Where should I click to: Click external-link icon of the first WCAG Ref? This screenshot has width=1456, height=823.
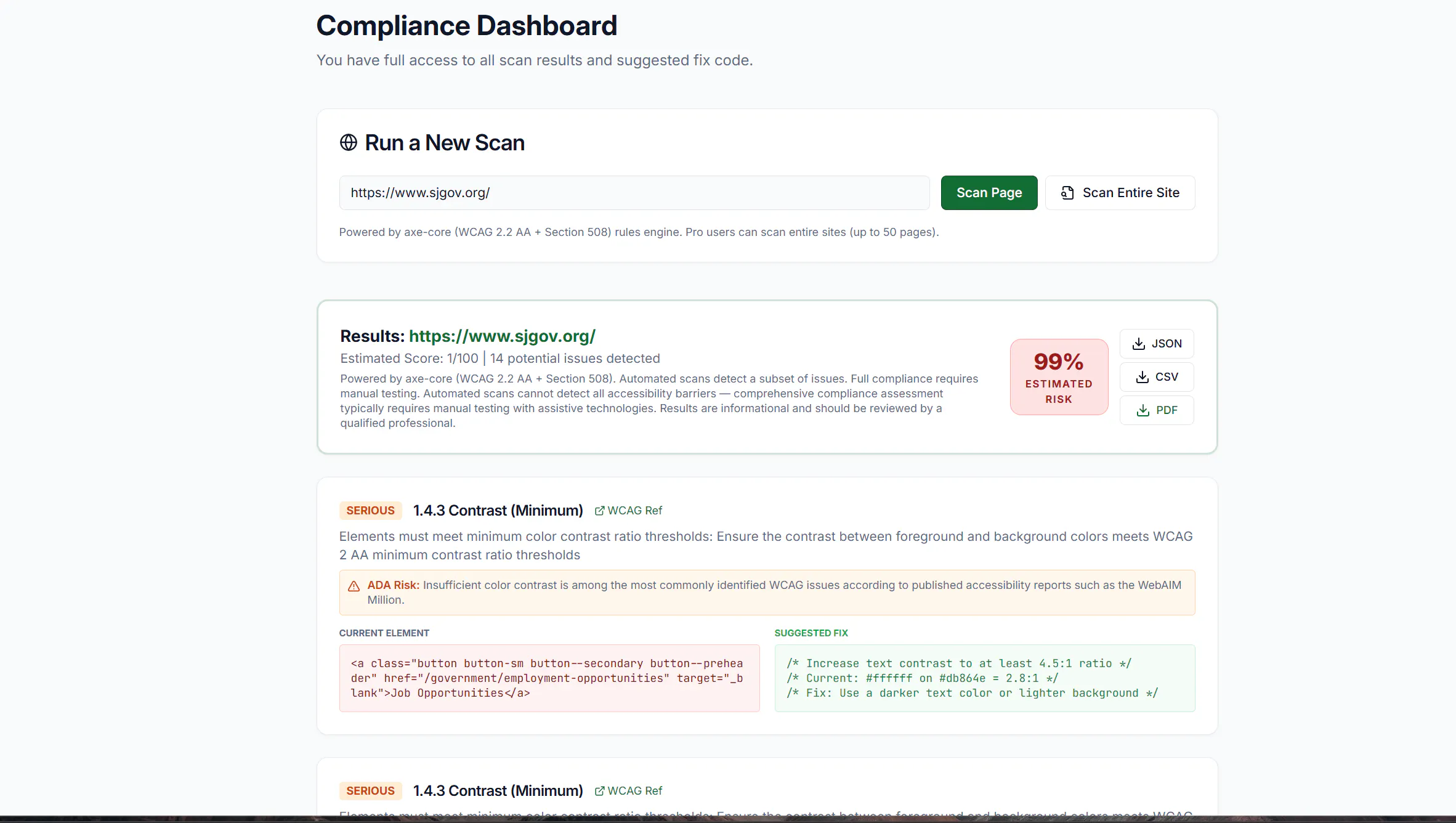click(x=599, y=511)
